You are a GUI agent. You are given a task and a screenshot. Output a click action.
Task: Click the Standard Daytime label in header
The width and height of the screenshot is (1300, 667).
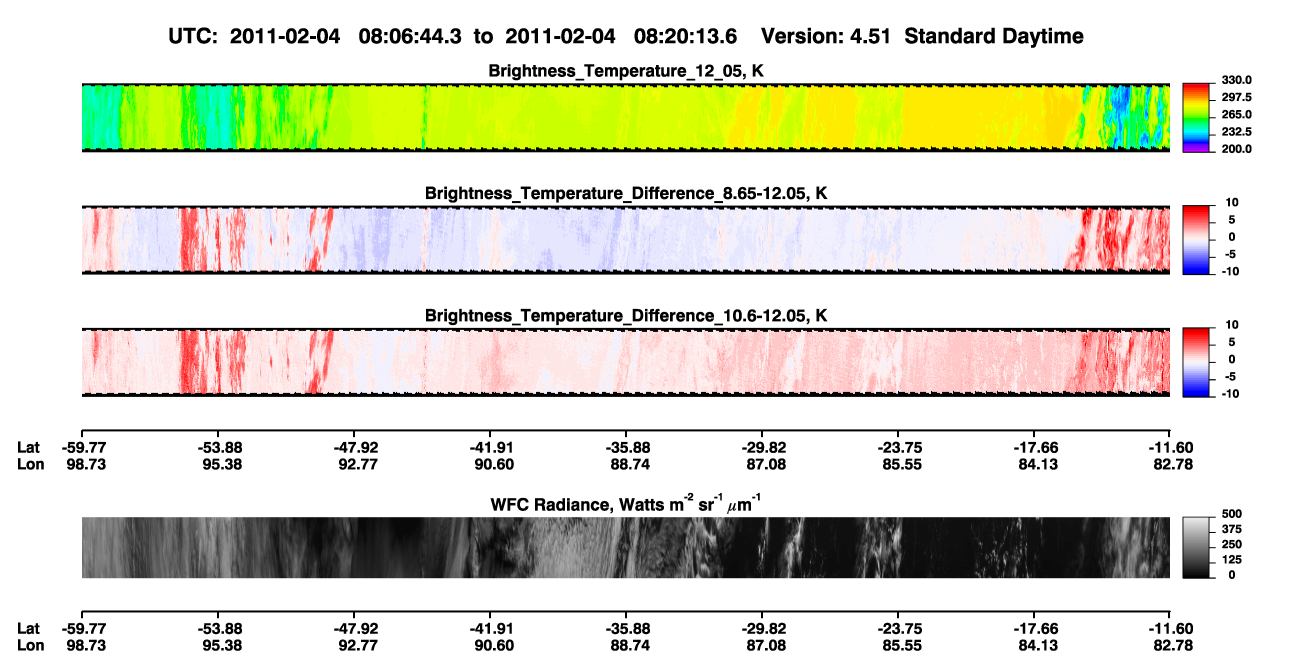993,36
